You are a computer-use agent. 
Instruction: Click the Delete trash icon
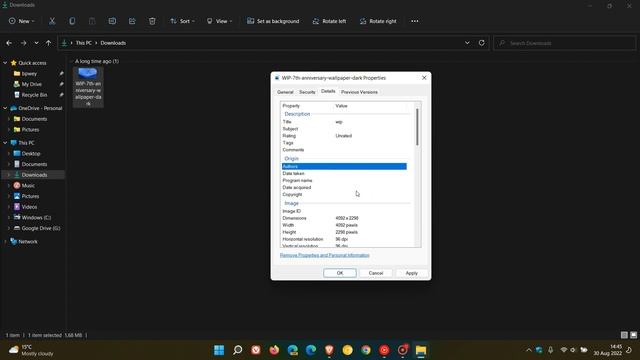point(152,21)
